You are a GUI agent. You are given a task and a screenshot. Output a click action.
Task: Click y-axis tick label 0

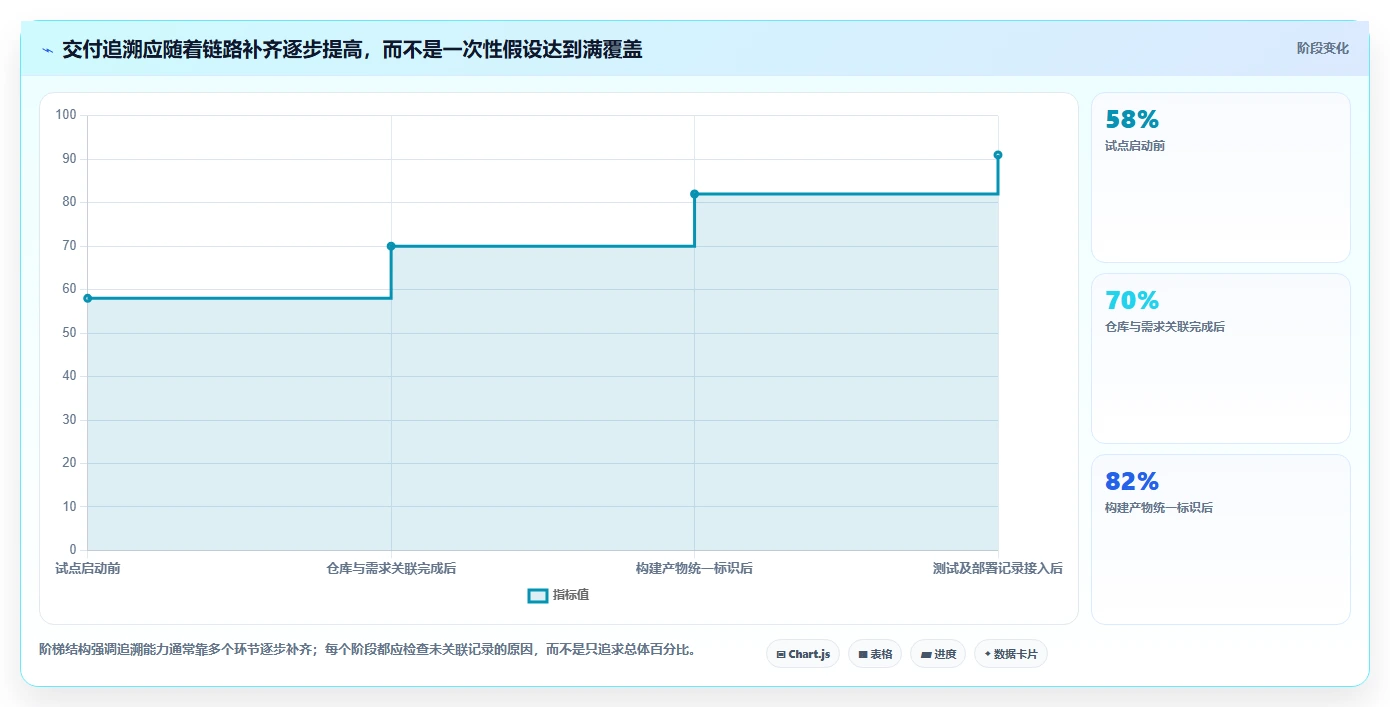point(73,550)
